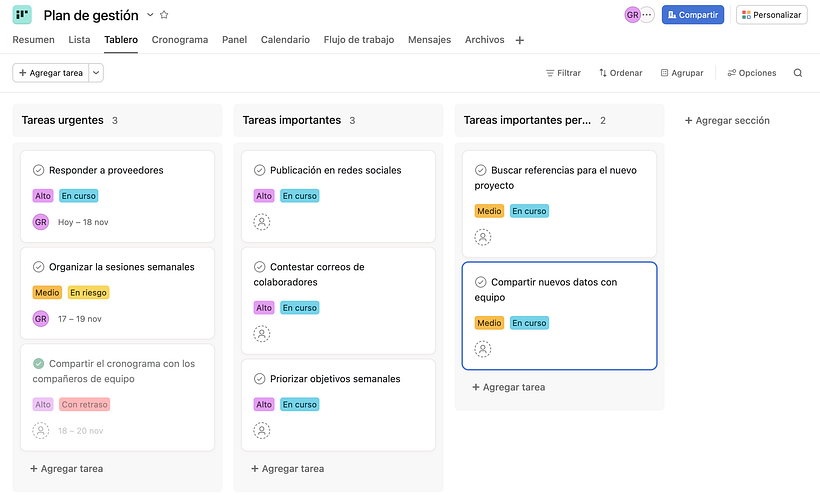Open the project title dropdown chevron
Viewport: 820px width, 495px height.
click(x=150, y=15)
